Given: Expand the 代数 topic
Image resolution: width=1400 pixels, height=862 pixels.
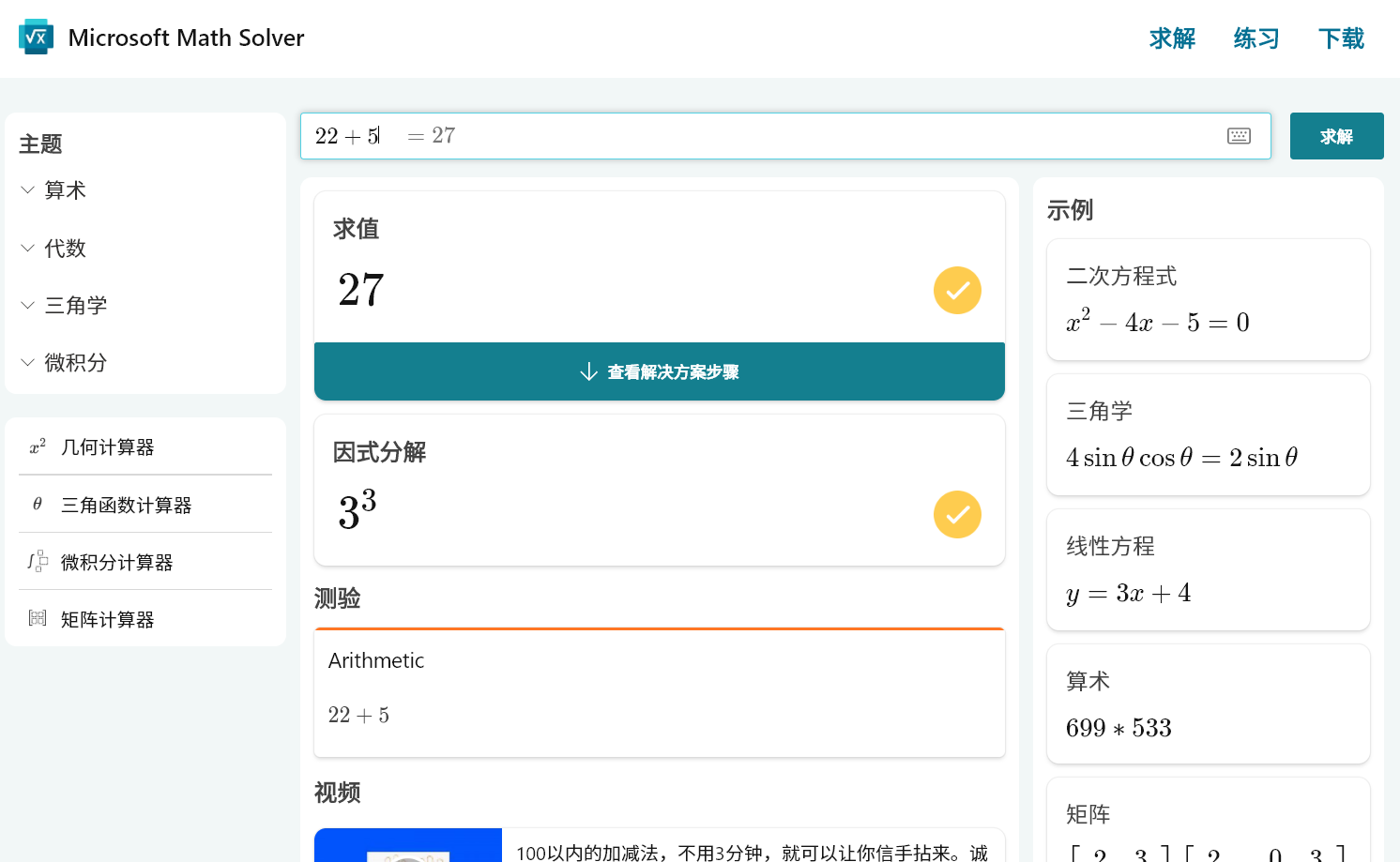Looking at the screenshot, I should tap(65, 249).
